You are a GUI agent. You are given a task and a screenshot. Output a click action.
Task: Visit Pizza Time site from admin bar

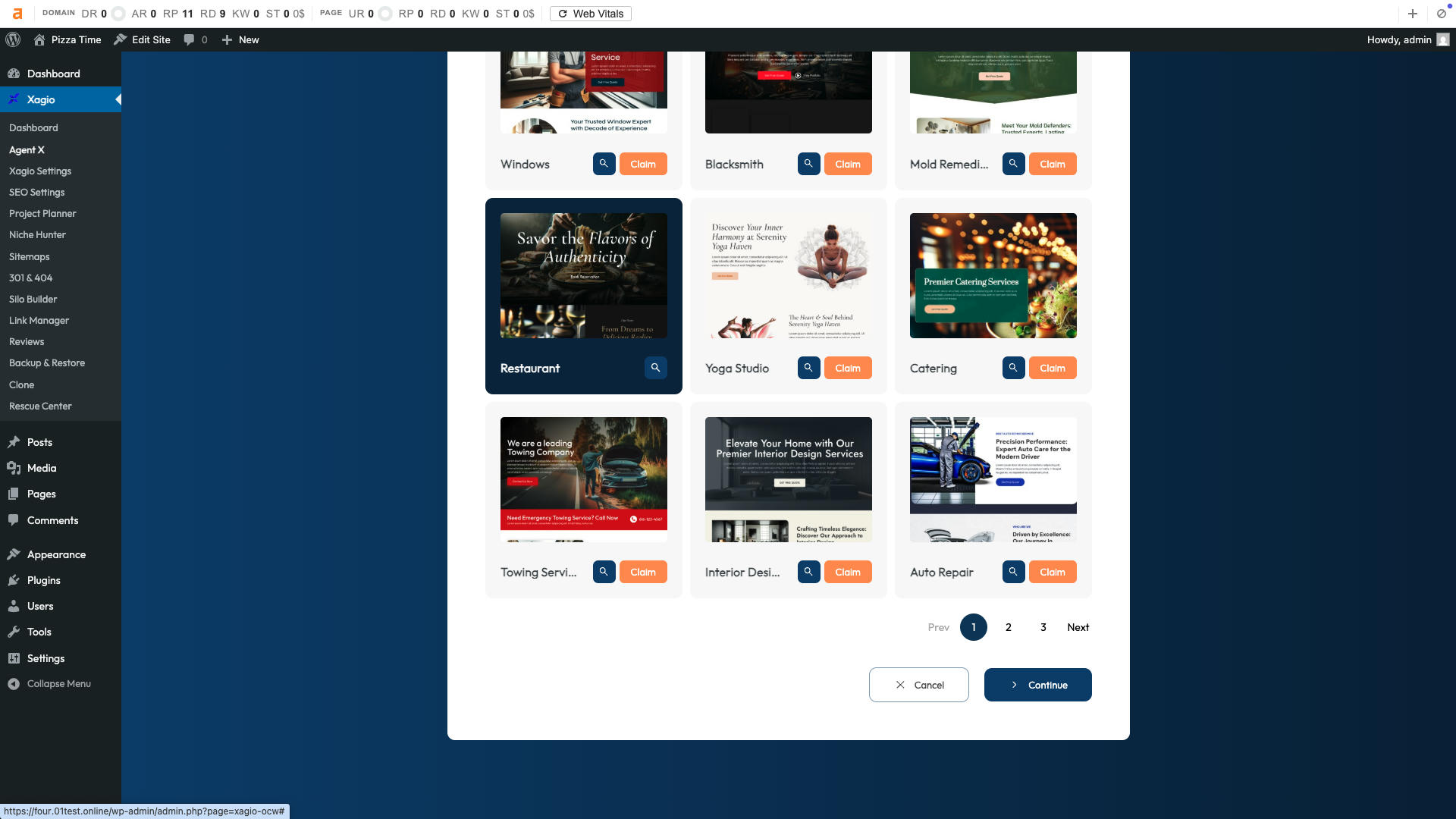67,39
